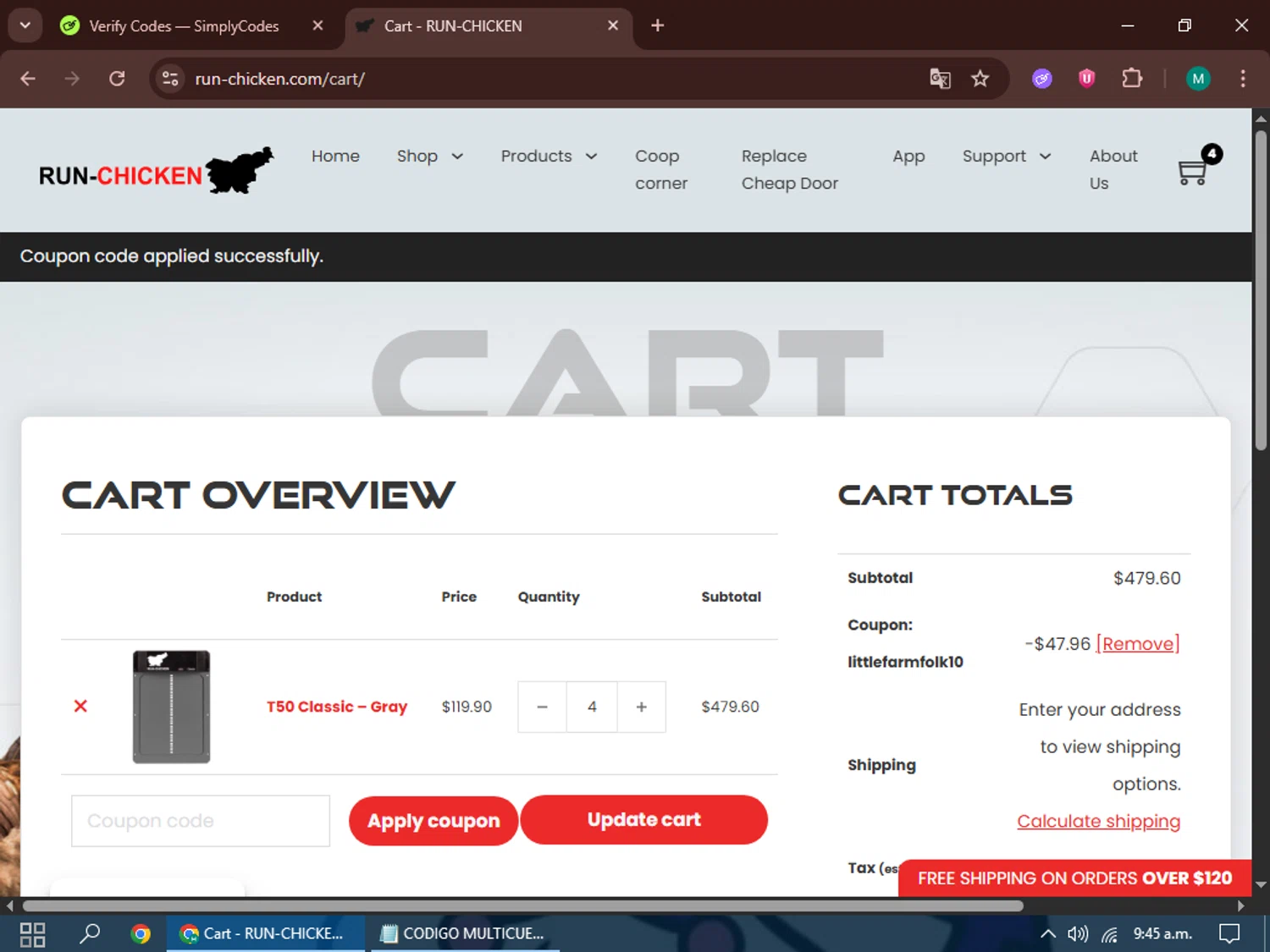Focus the Coupon code input field
The image size is (1270, 952).
pos(201,821)
